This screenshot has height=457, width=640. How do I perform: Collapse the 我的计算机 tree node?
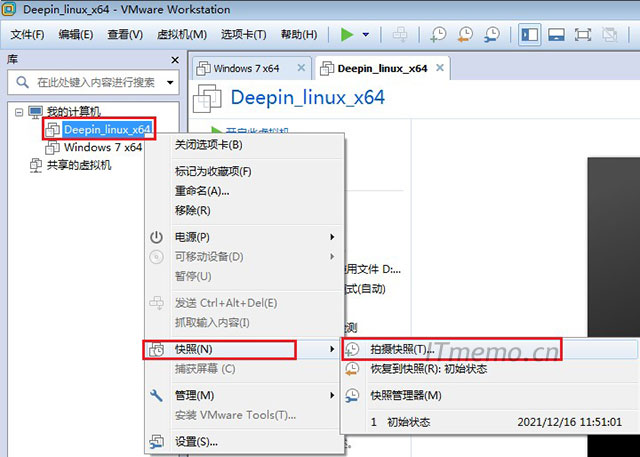19,112
